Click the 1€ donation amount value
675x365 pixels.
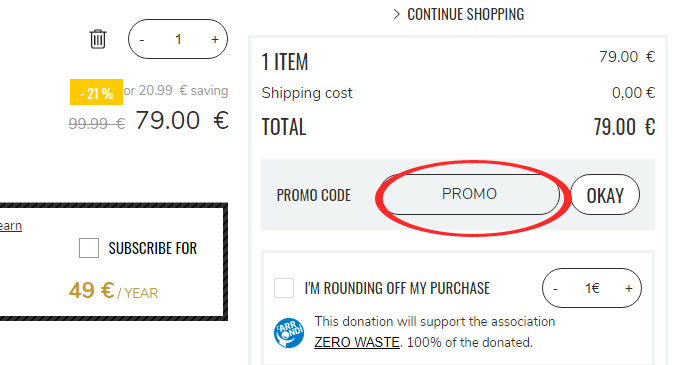(x=592, y=288)
